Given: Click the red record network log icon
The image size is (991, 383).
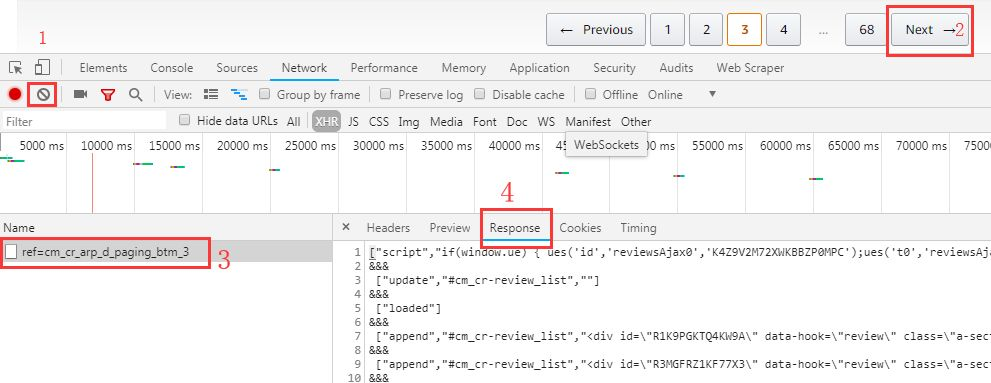Looking at the screenshot, I should click(x=15, y=95).
